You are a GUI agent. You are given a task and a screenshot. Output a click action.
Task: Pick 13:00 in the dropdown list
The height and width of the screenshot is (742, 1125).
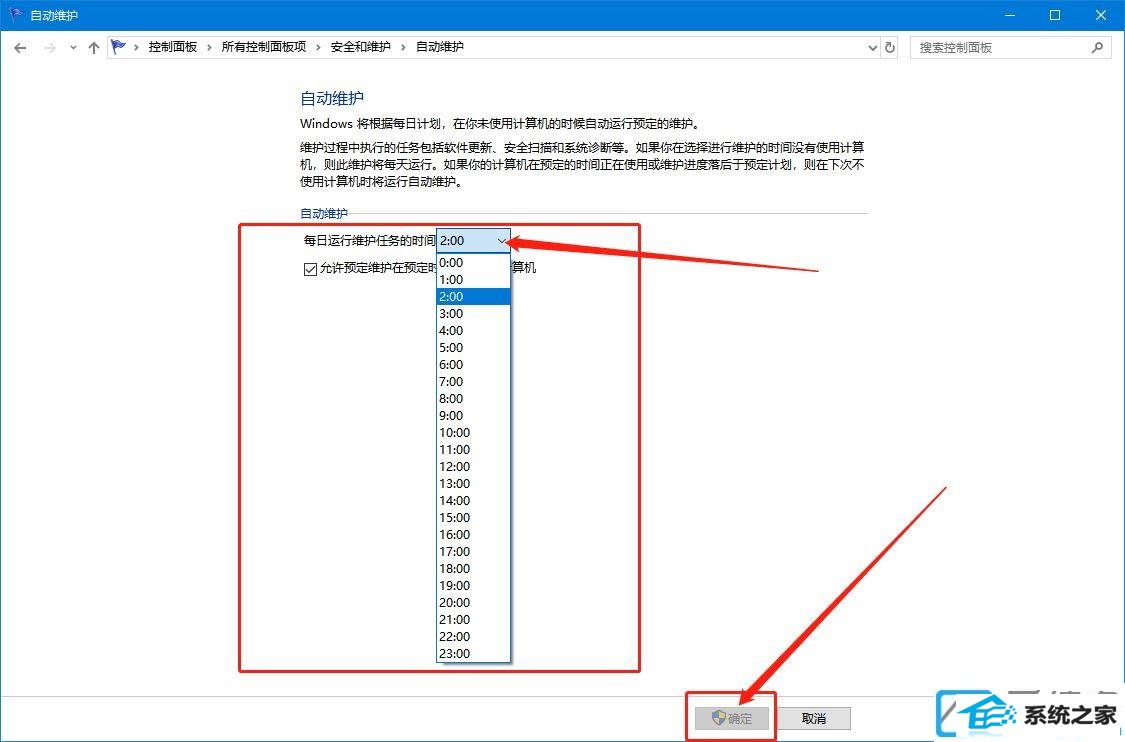click(x=474, y=484)
